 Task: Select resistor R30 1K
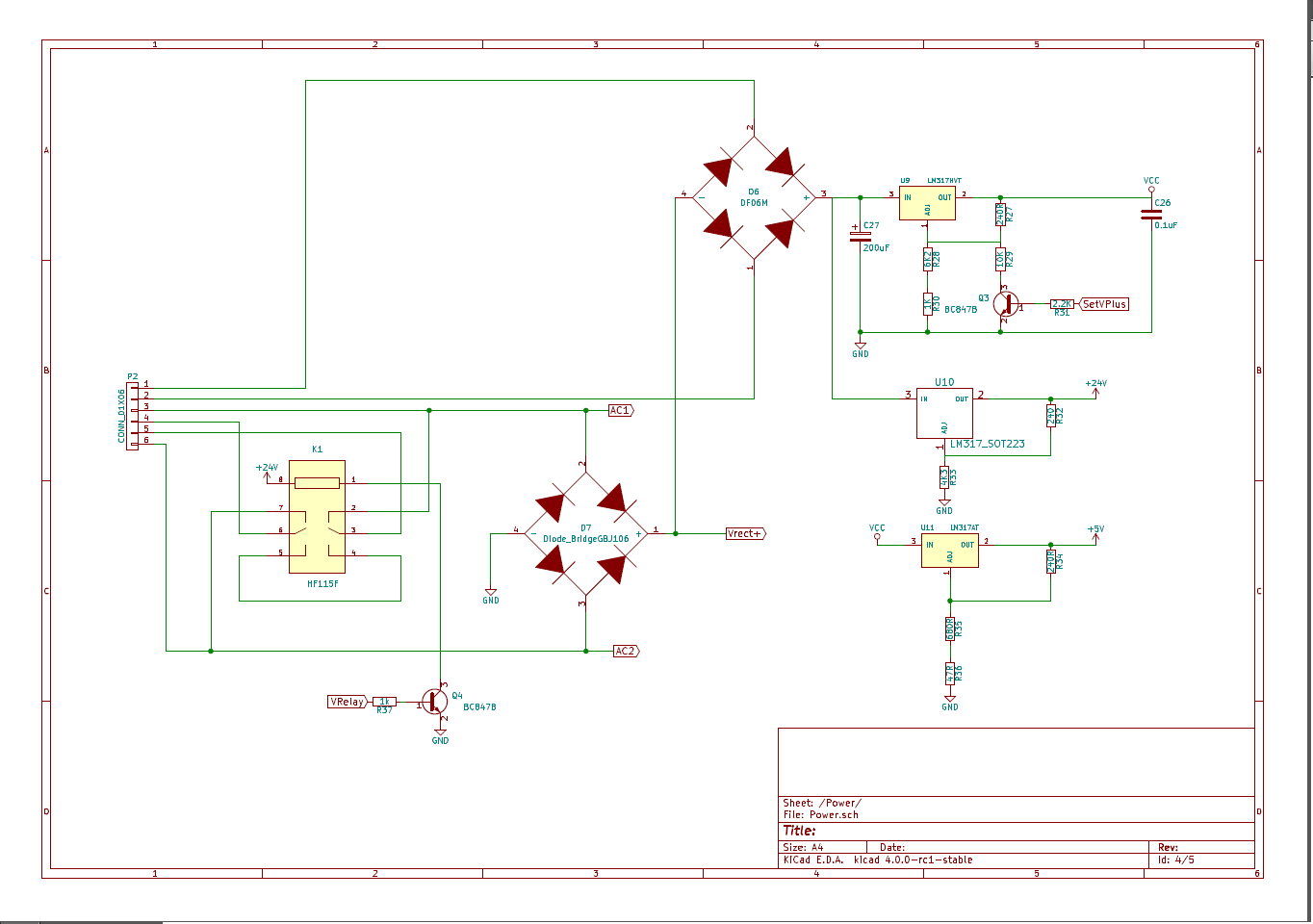(928, 304)
